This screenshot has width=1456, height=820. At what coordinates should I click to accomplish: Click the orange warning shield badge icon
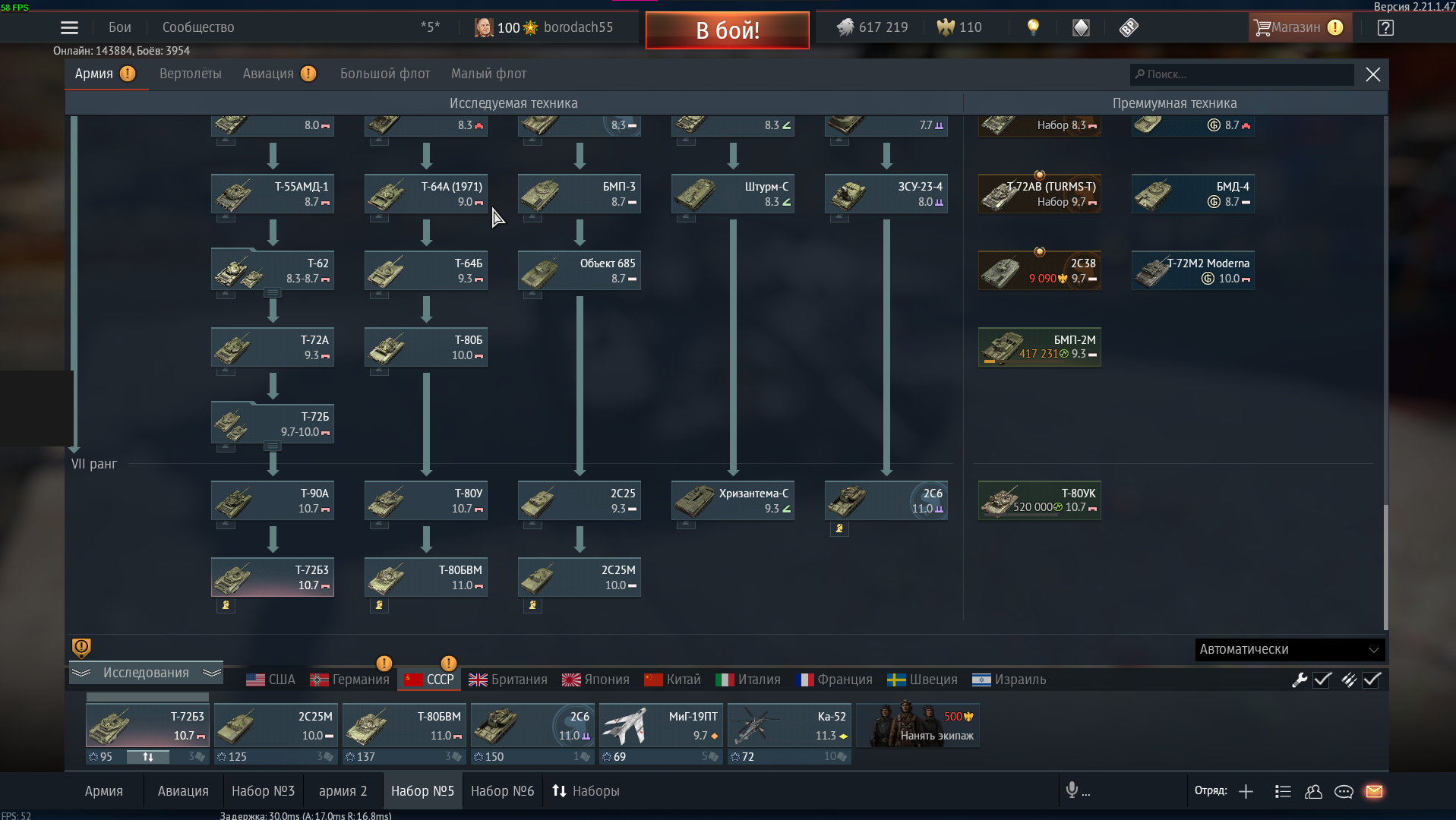click(x=81, y=648)
